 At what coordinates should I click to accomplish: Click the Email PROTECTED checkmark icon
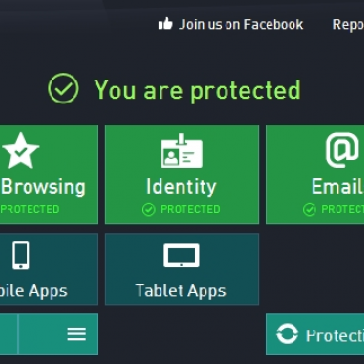point(309,210)
